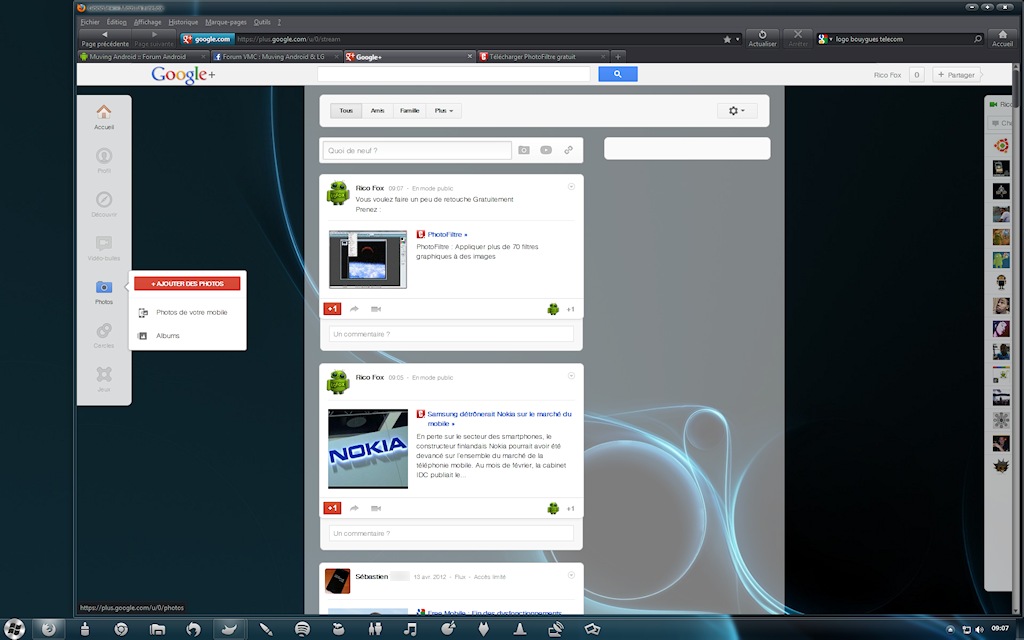
Task: Toggle +1 on the Nokia post
Action: coord(332,508)
